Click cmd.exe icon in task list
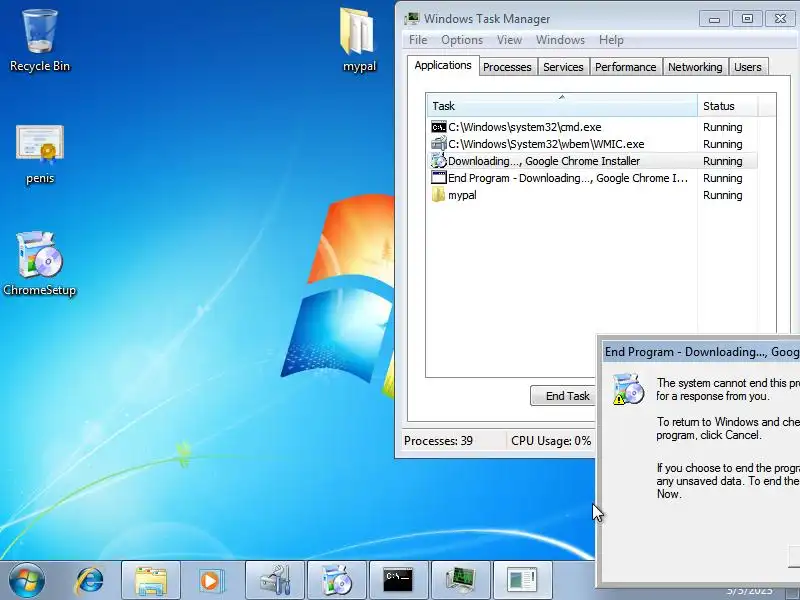This screenshot has width=800, height=600. (438, 127)
